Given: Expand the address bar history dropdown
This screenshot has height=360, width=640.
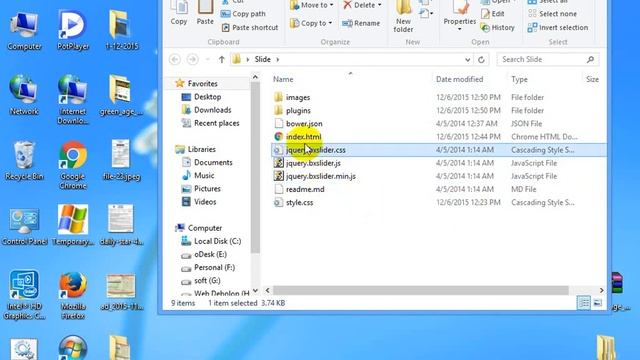Looking at the screenshot, I should click(x=467, y=60).
